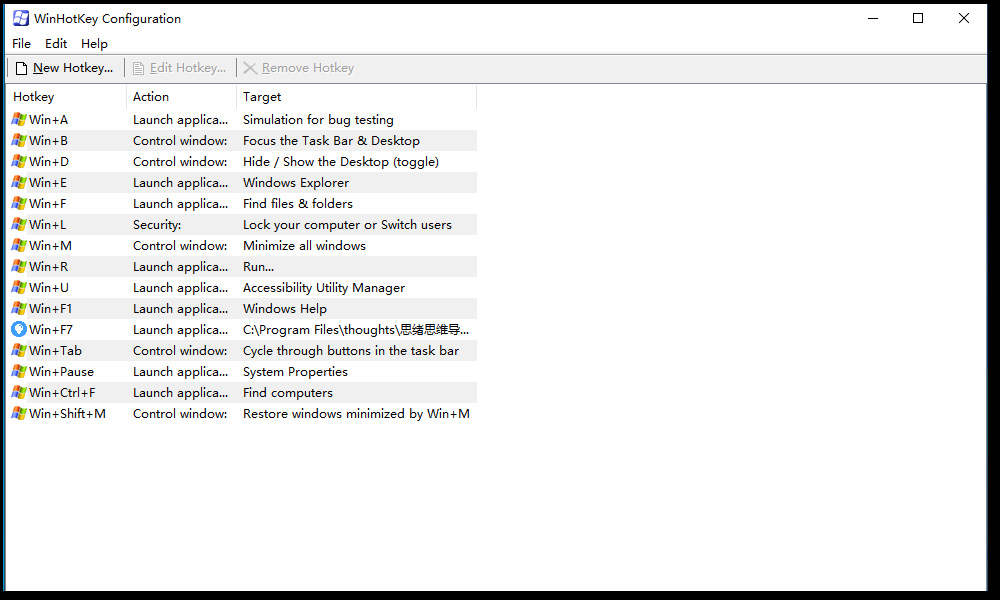
Task: Click target 'Hide / Show the Desktop (toggle)'
Action: pos(341,161)
